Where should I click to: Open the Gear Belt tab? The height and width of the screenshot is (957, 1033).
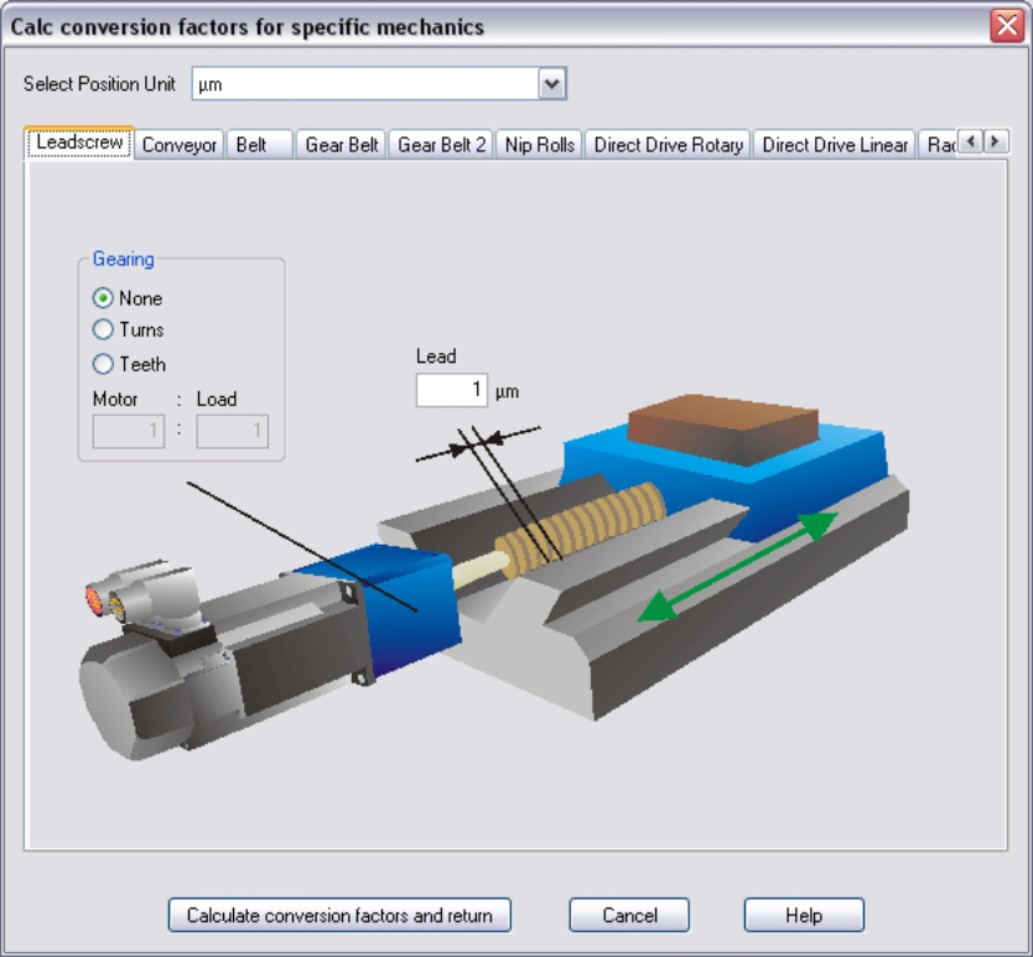coord(341,145)
